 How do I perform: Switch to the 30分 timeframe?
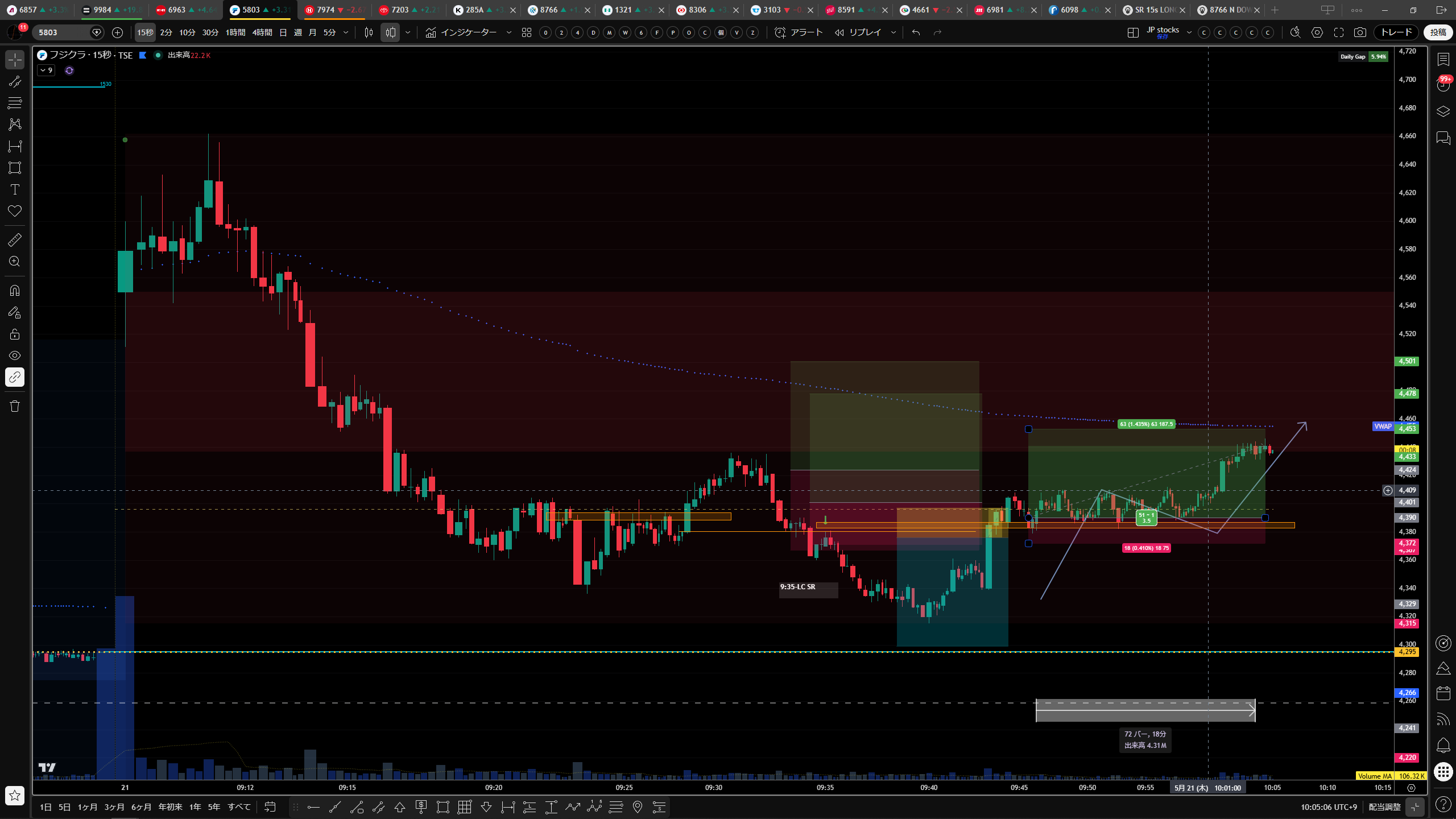210,32
